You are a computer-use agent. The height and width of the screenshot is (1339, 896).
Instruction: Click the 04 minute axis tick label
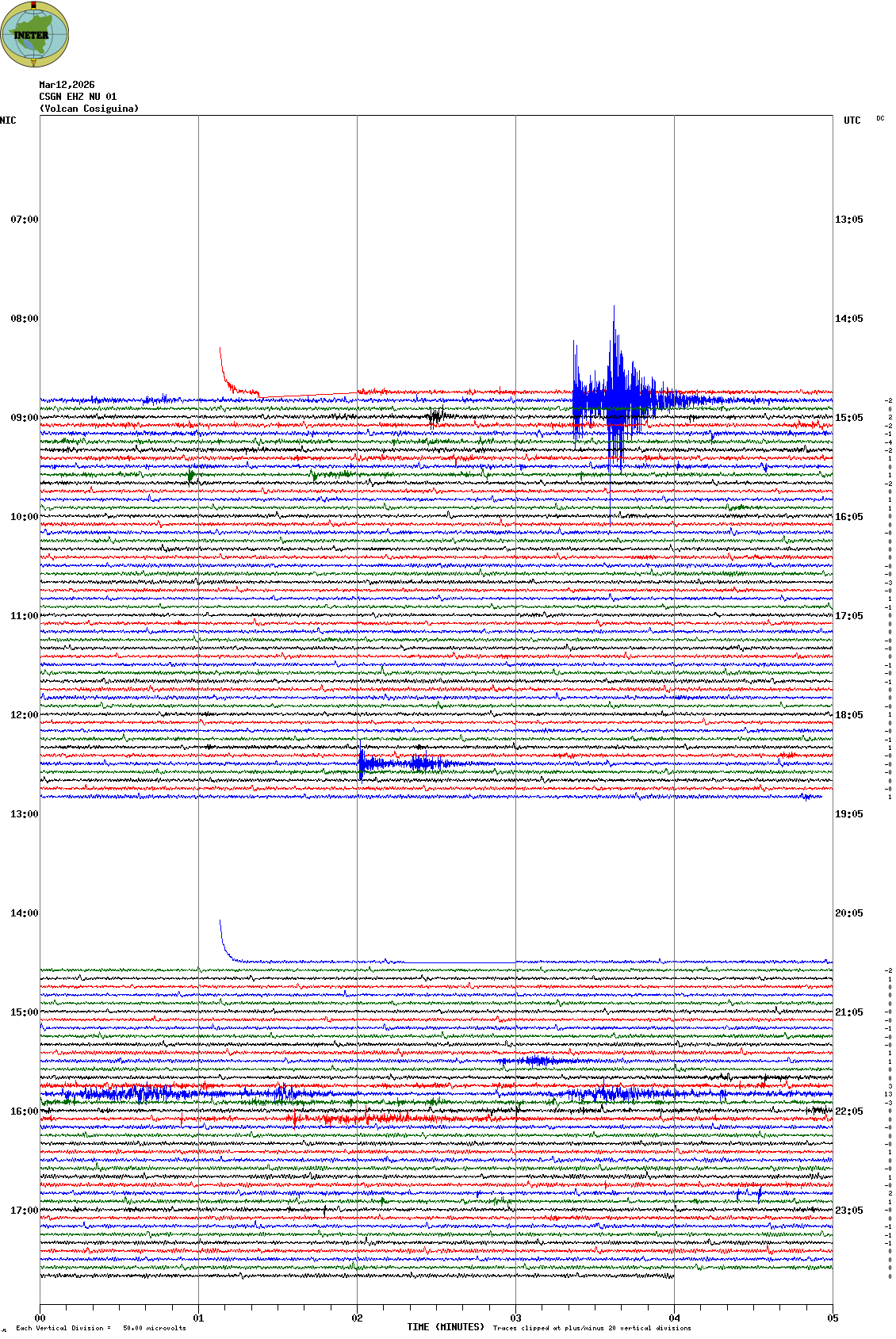pyautogui.click(x=674, y=1318)
